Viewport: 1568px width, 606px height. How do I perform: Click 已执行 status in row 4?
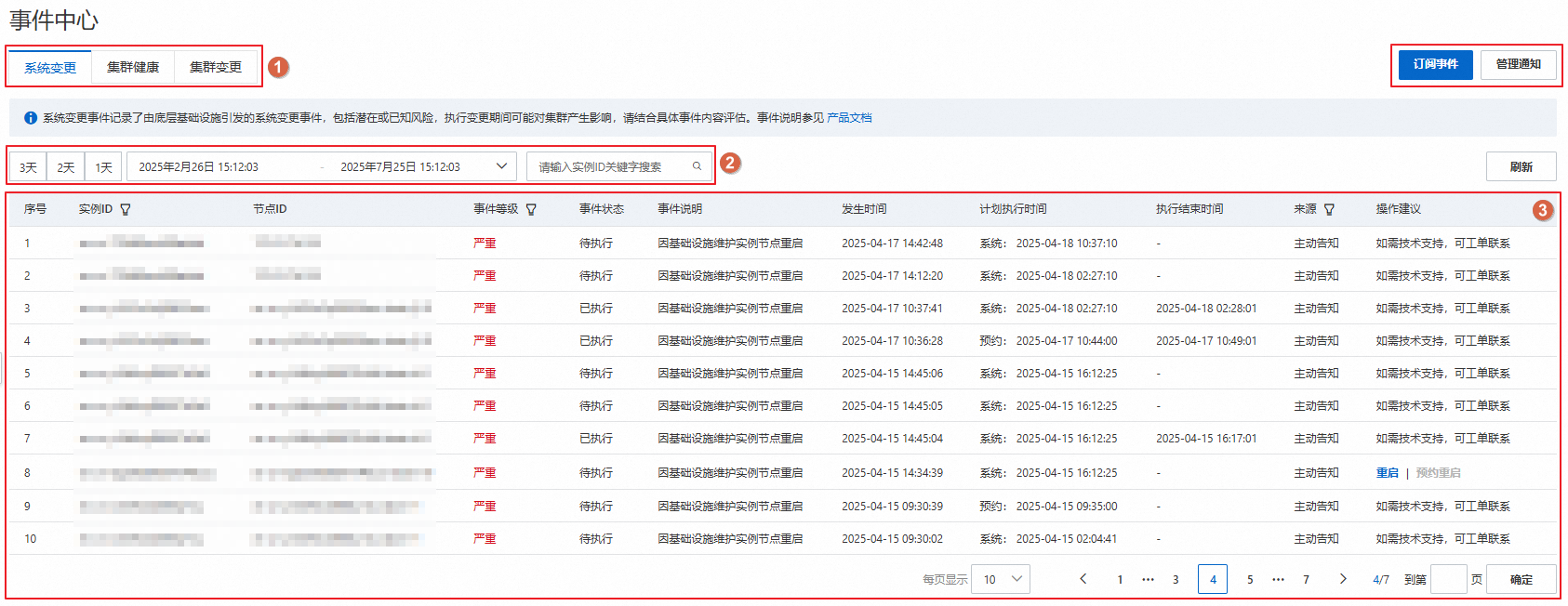596,341
